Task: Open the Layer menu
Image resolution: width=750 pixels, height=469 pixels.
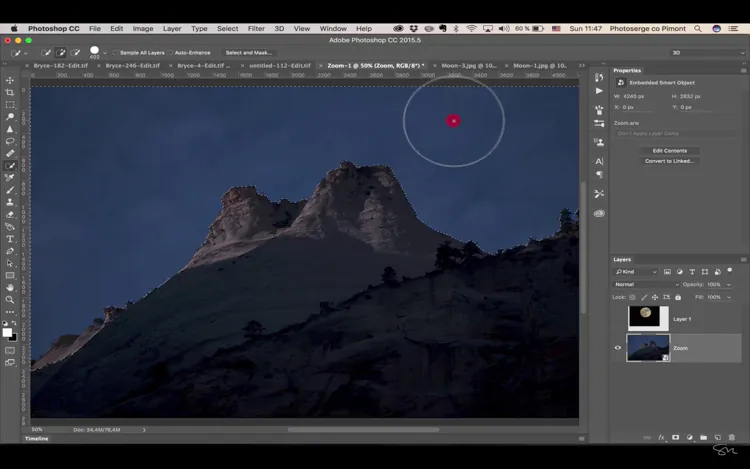Action: [x=172, y=29]
